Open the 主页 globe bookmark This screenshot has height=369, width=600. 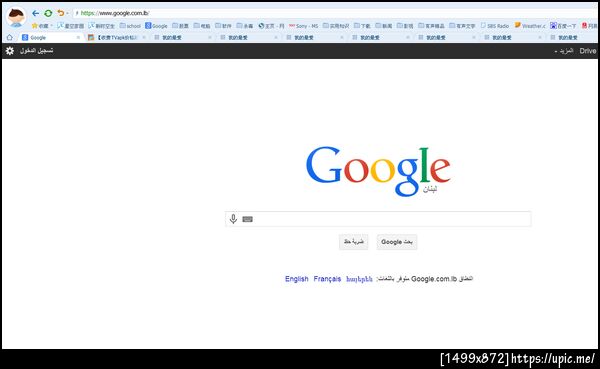click(x=271, y=26)
